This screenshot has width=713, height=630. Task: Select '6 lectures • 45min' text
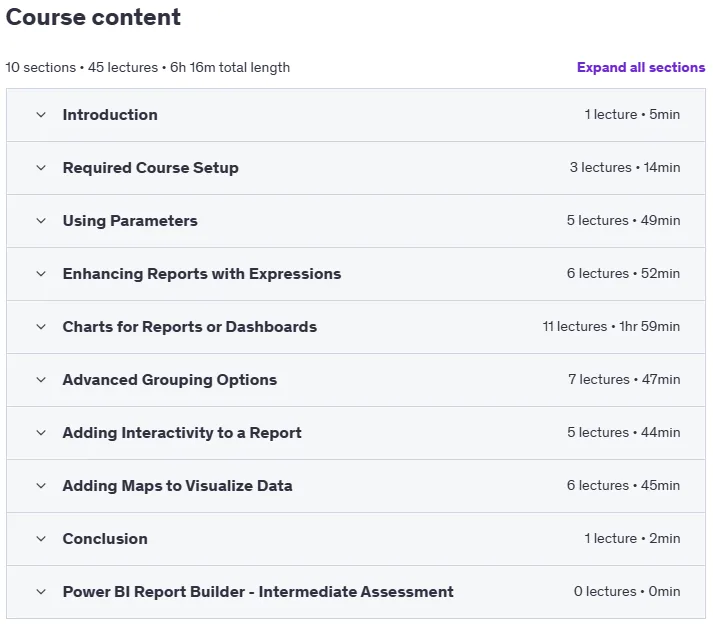[x=623, y=485]
